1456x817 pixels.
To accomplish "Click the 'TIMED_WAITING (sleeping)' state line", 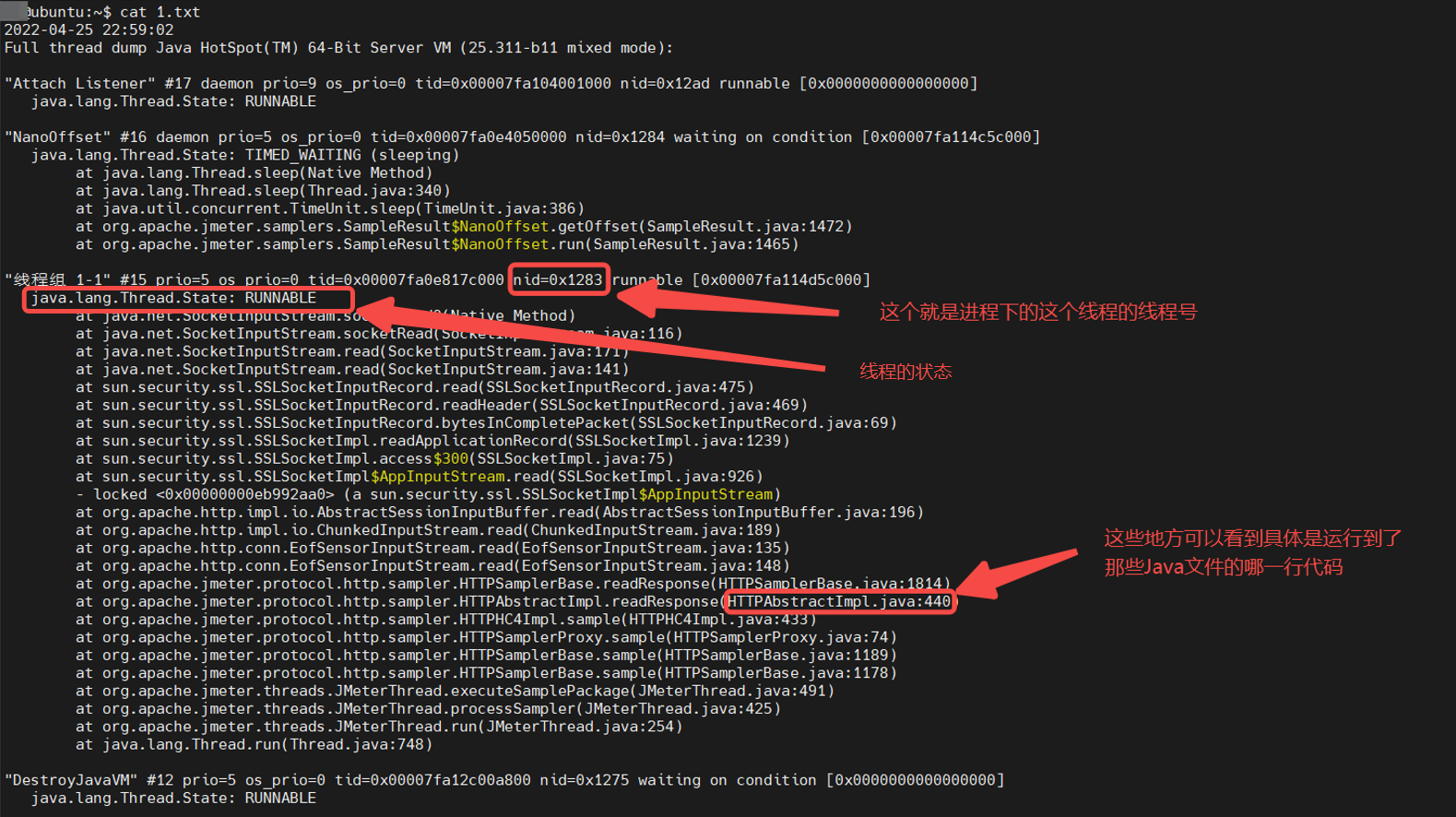I will (245, 155).
